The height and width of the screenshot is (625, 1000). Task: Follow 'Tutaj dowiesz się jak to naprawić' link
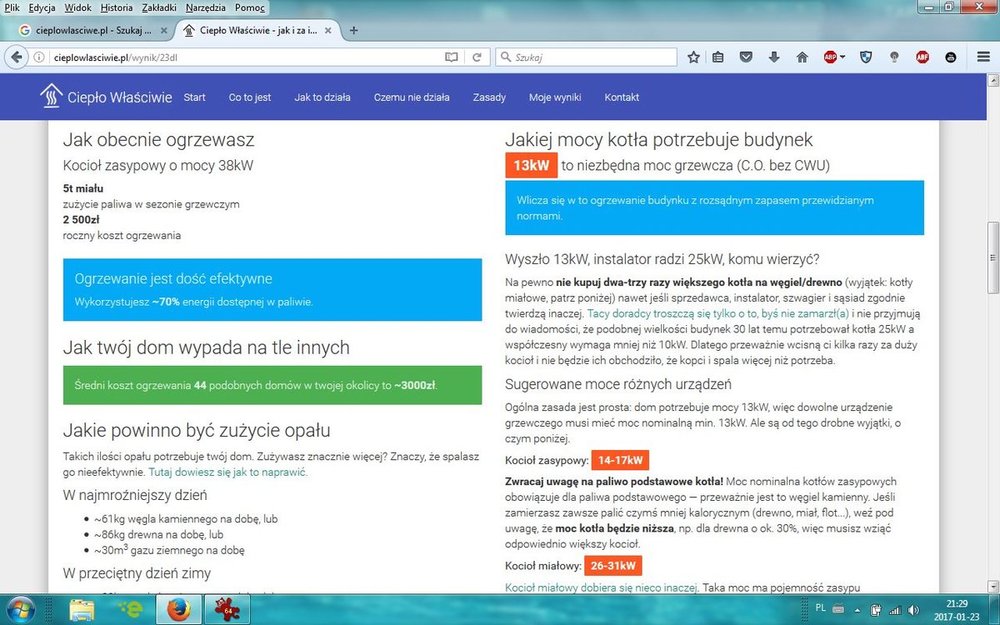[x=228, y=471]
